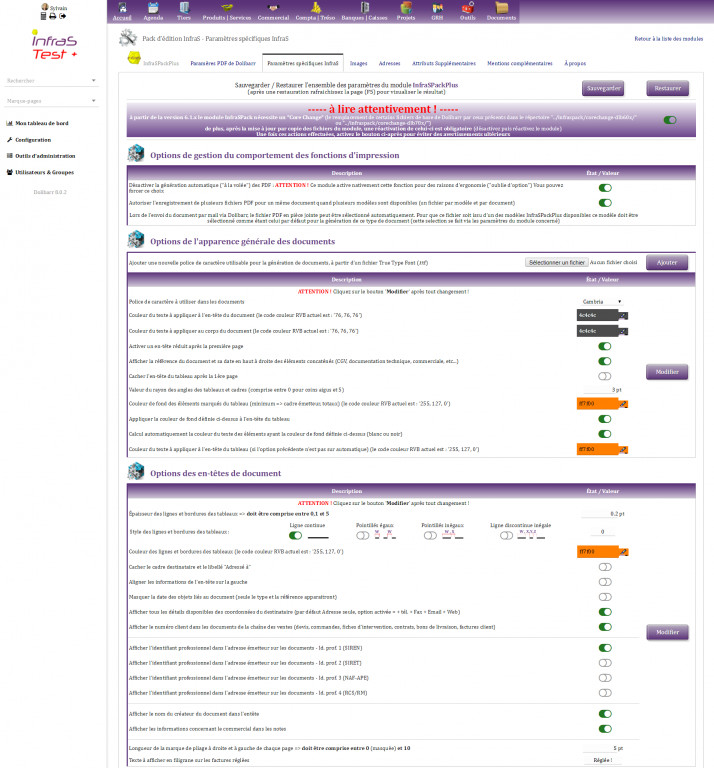
Task: Click Sélectionner un fichier button
Action: pyautogui.click(x=557, y=263)
